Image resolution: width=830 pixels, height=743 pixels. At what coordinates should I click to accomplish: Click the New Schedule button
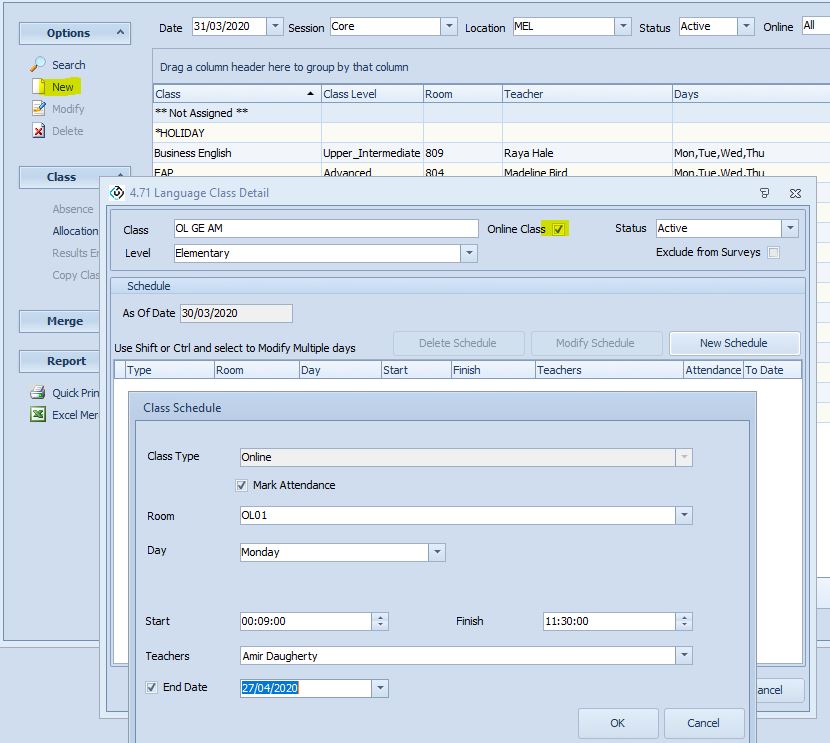pos(733,343)
